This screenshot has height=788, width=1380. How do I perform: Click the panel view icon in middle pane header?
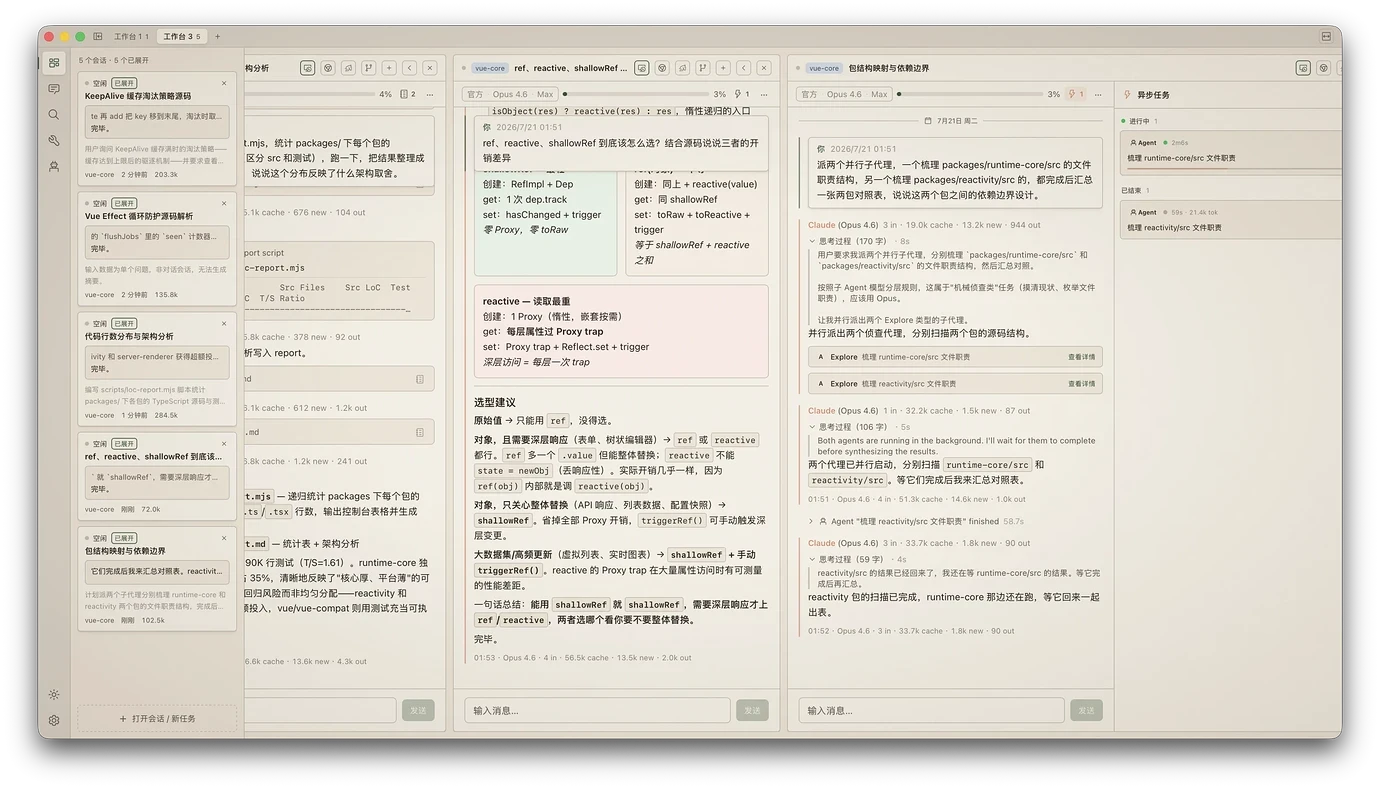pos(642,68)
